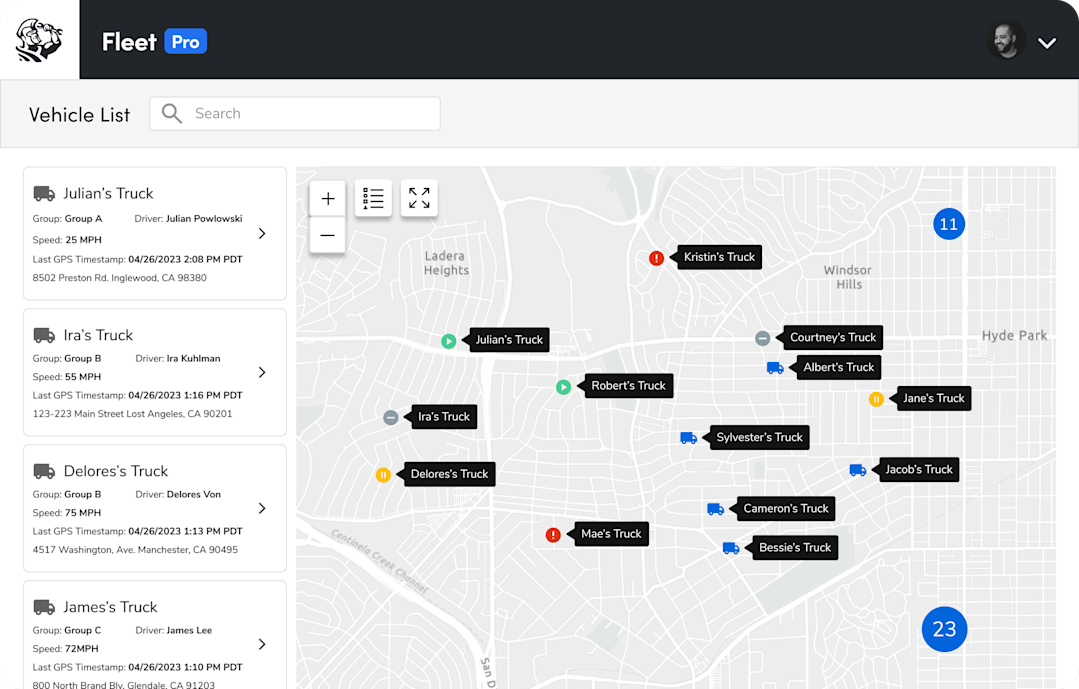Viewport: 1079px width, 689px height.
Task: Click the yellow paused icon on Delores's Truck
Action: tap(384, 474)
